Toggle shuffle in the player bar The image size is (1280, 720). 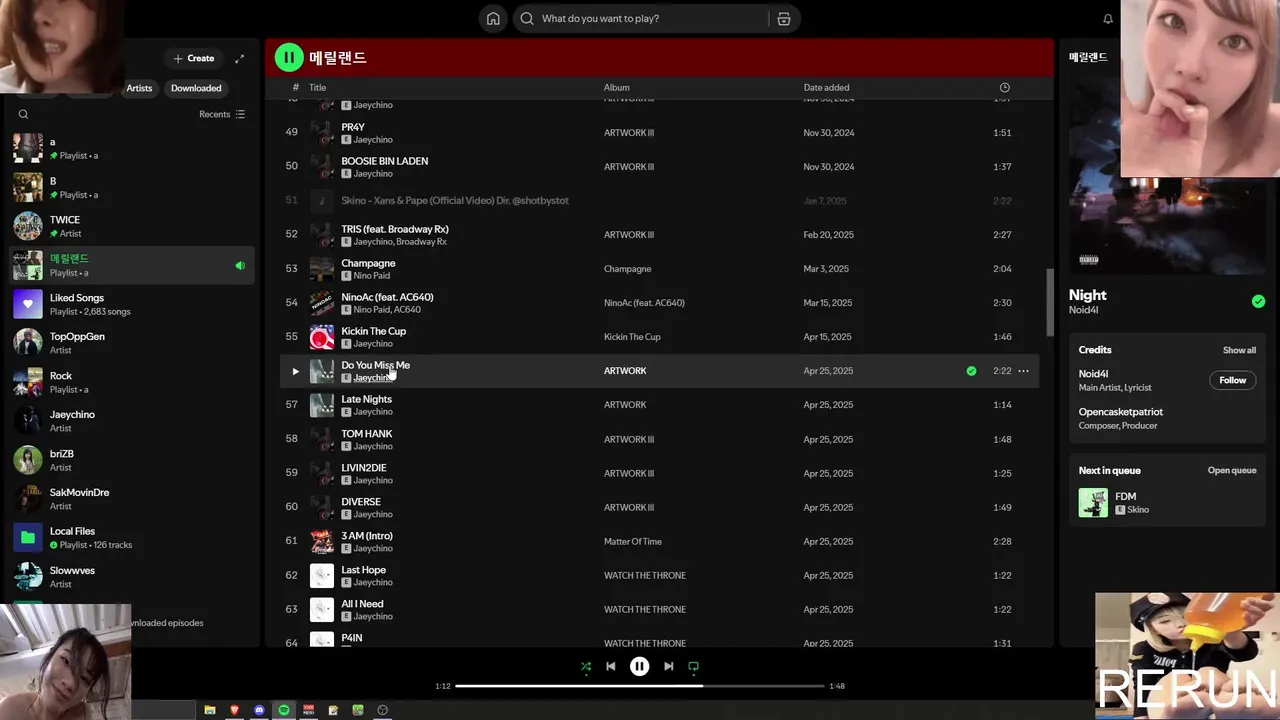coord(586,666)
